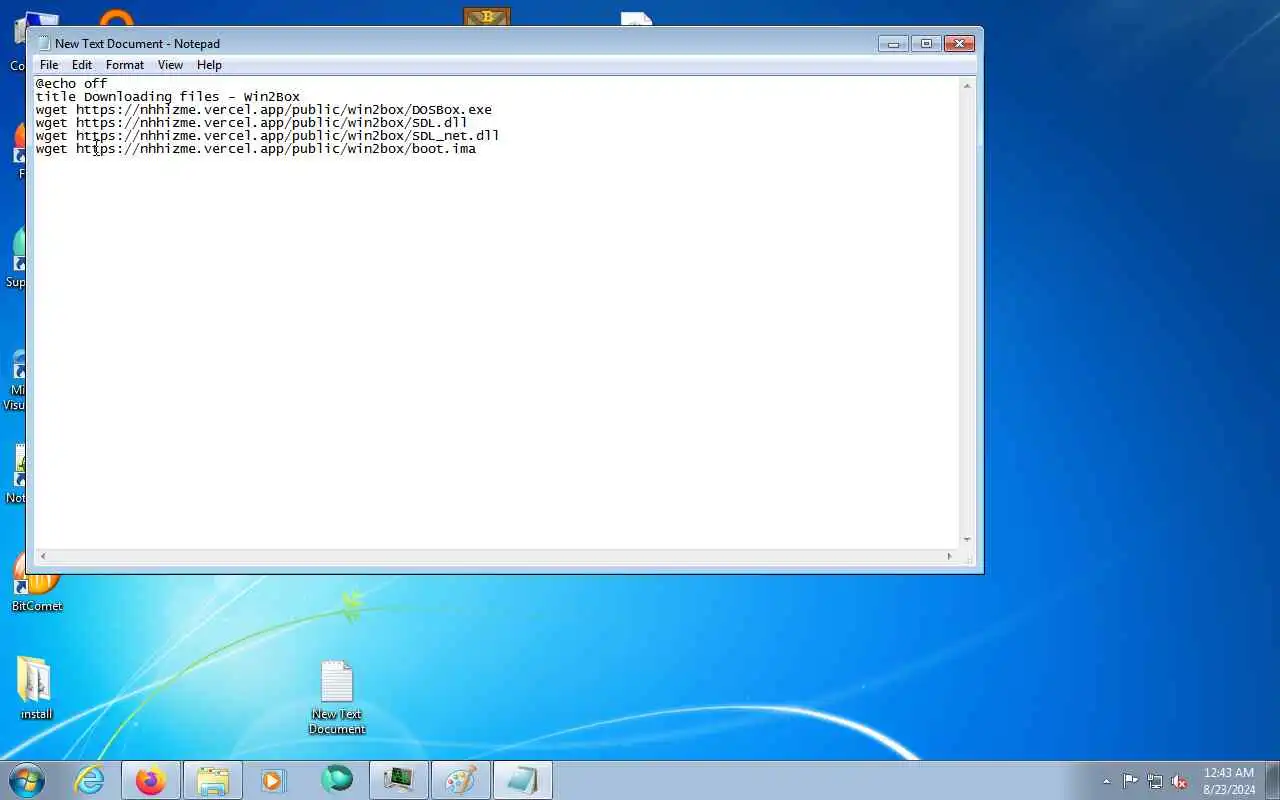The height and width of the screenshot is (800, 1280).
Task: Click the vertical scrollbar down arrow
Action: pos(967,540)
